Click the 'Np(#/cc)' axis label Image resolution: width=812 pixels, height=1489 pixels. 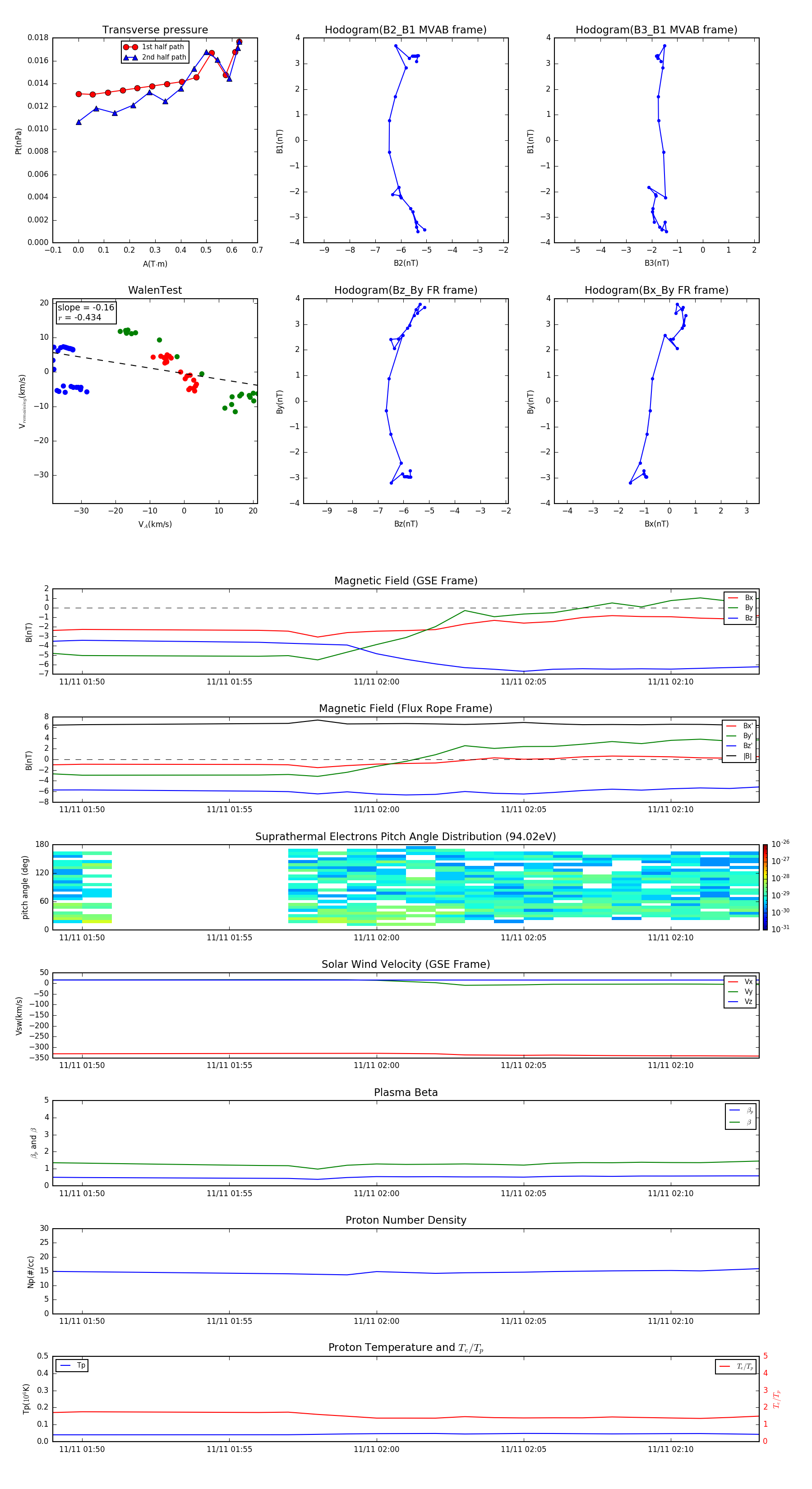point(31,1271)
